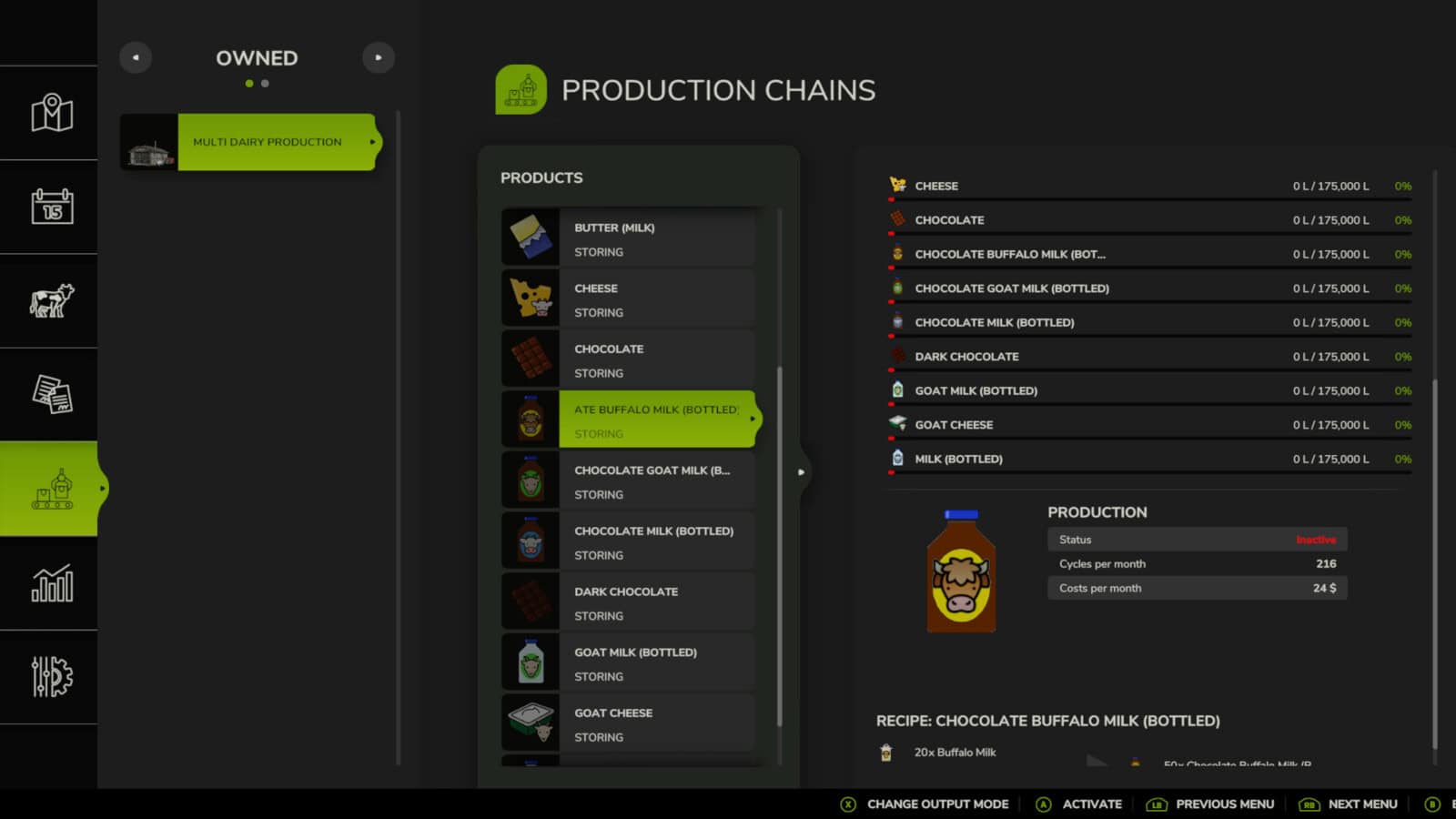
Task: Click Activate button in bottom bar
Action: [x=1080, y=804]
